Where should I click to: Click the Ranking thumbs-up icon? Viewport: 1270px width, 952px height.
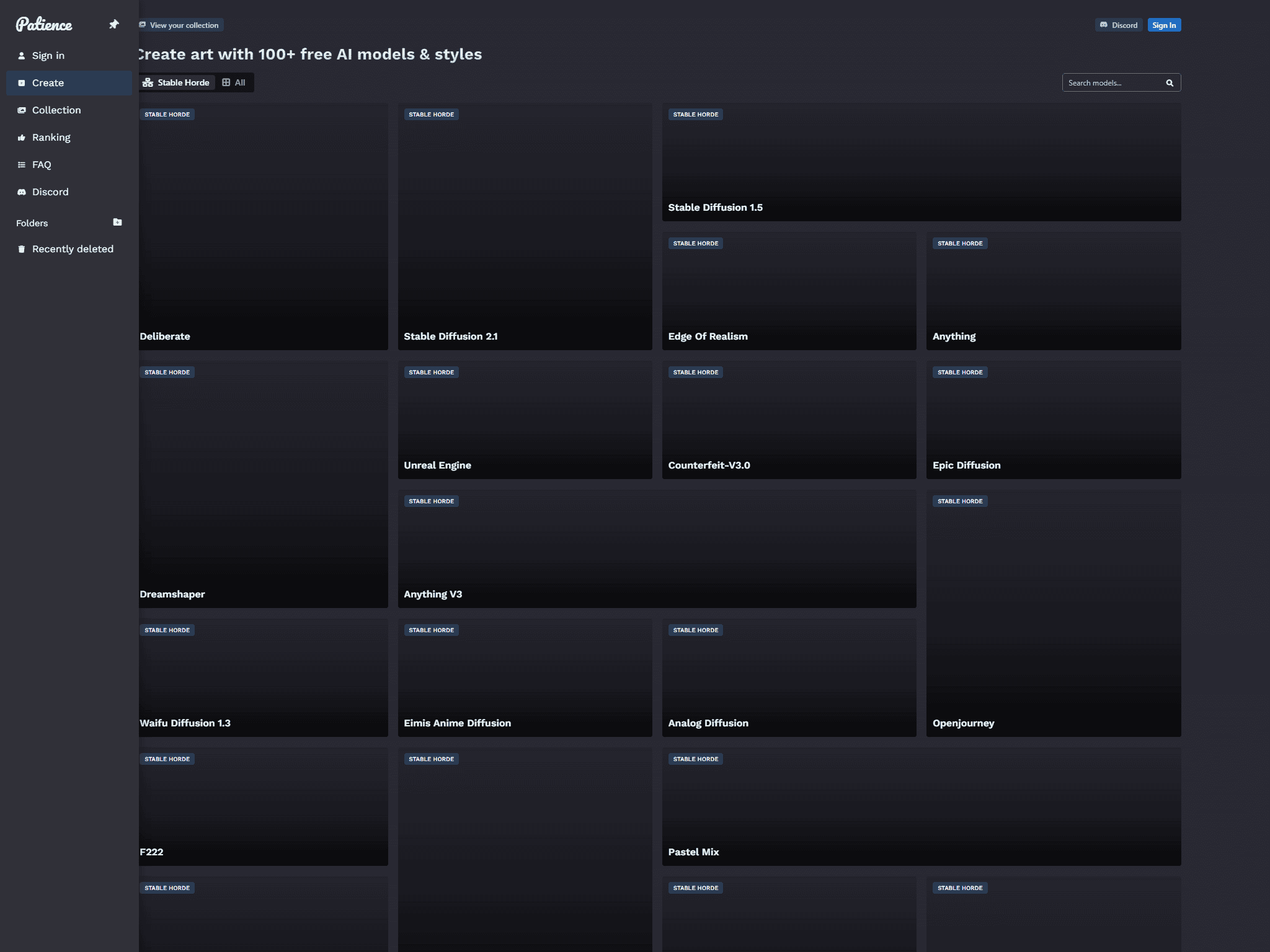22,138
